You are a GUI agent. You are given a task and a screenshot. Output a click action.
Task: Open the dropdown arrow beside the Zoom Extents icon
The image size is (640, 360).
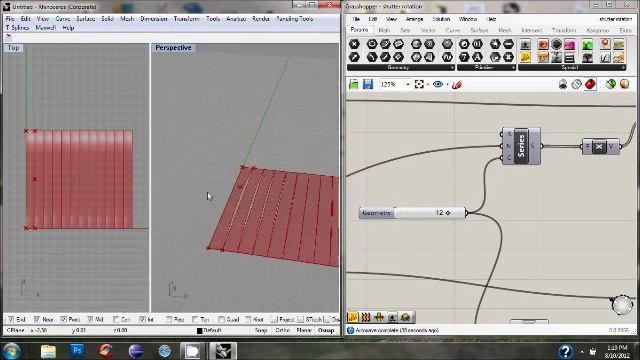pos(427,84)
